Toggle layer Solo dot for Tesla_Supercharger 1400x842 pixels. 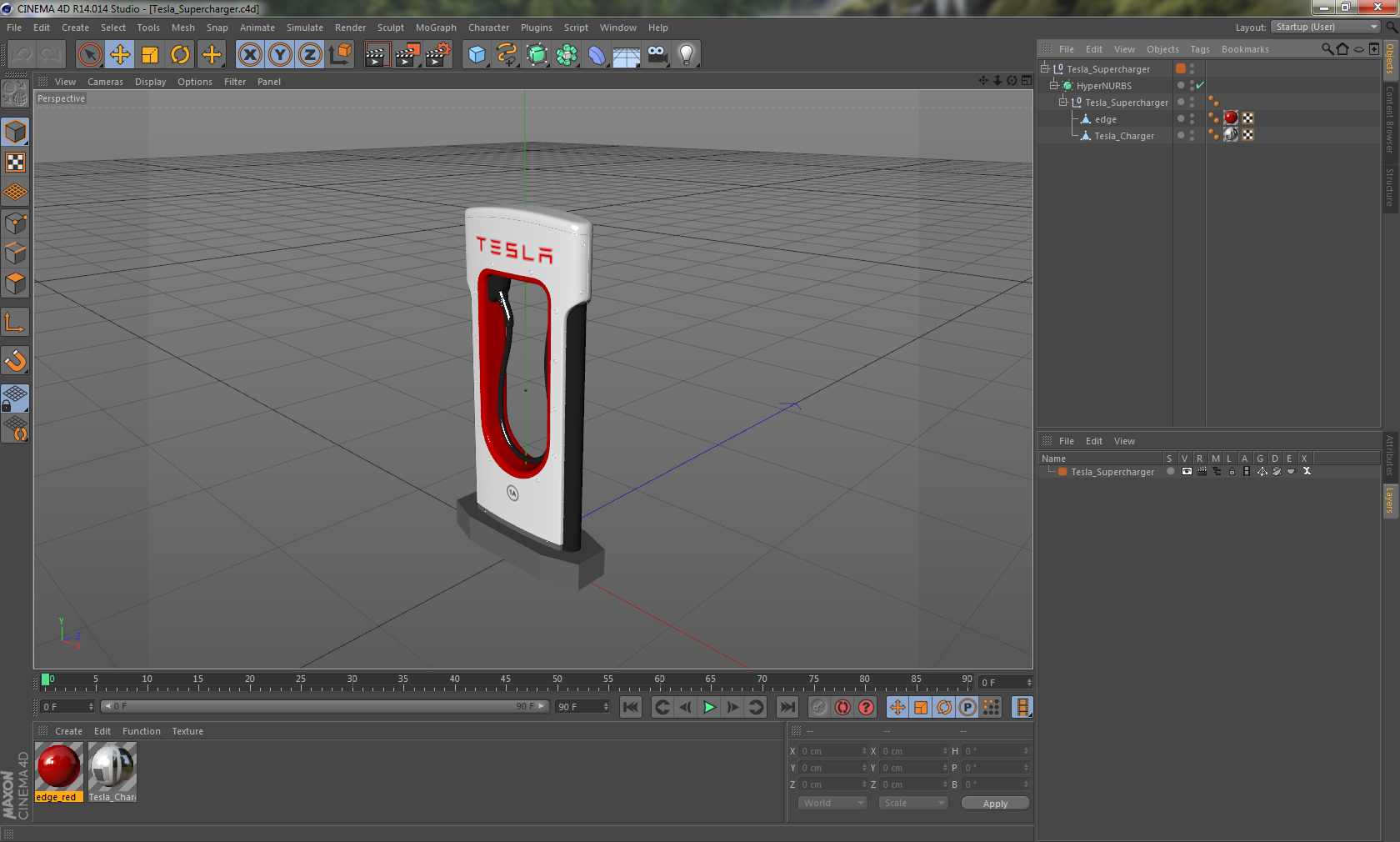[1170, 471]
